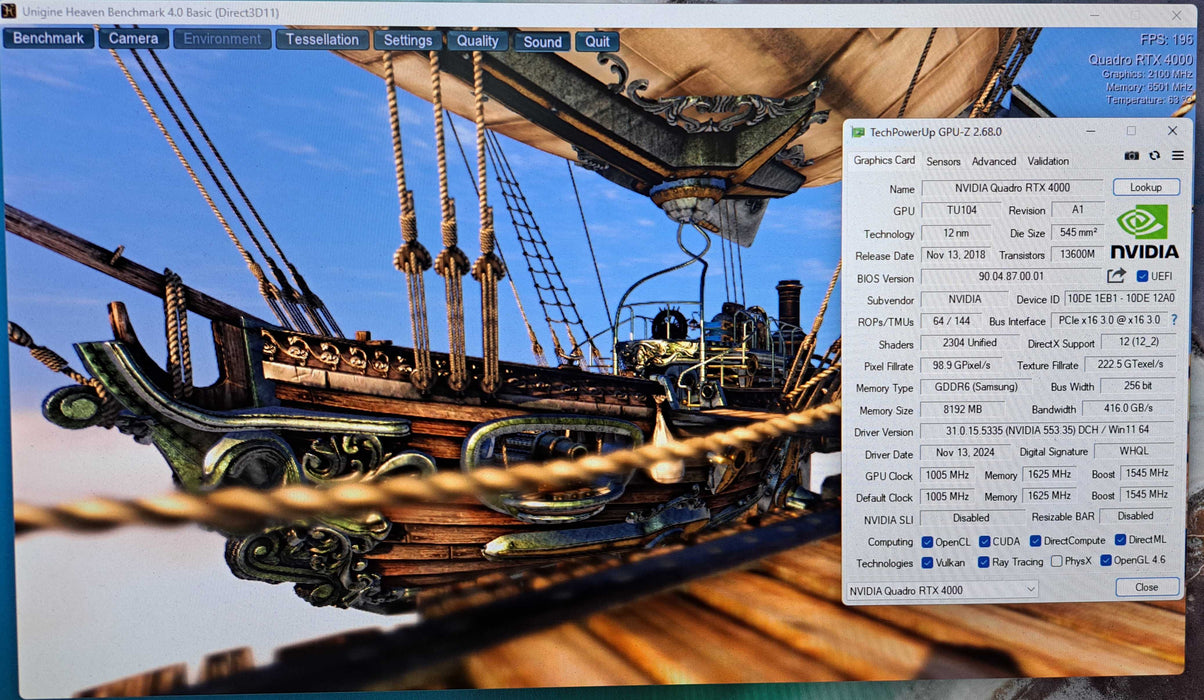Open the Sound menu in Heaven

(542, 42)
